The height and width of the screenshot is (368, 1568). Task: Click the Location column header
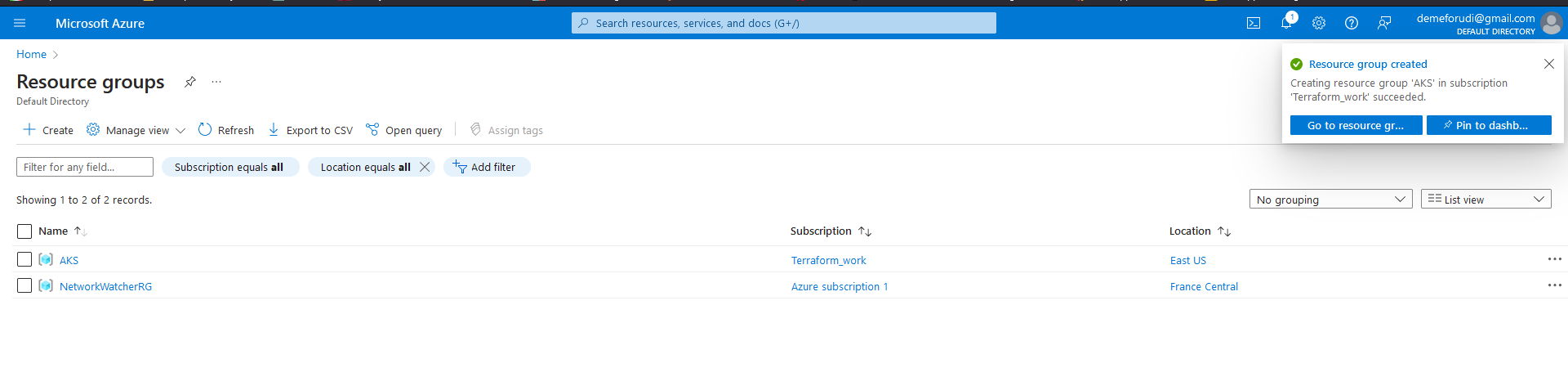click(1190, 231)
